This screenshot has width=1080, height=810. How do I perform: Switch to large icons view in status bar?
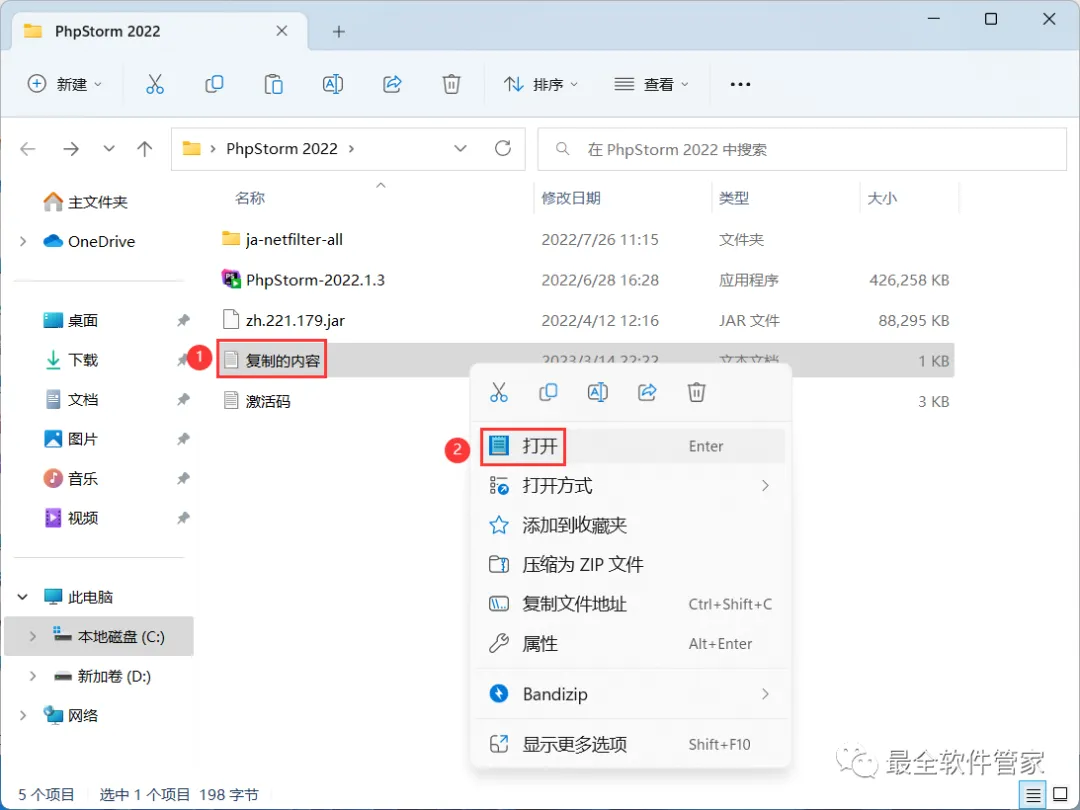[x=1061, y=795]
